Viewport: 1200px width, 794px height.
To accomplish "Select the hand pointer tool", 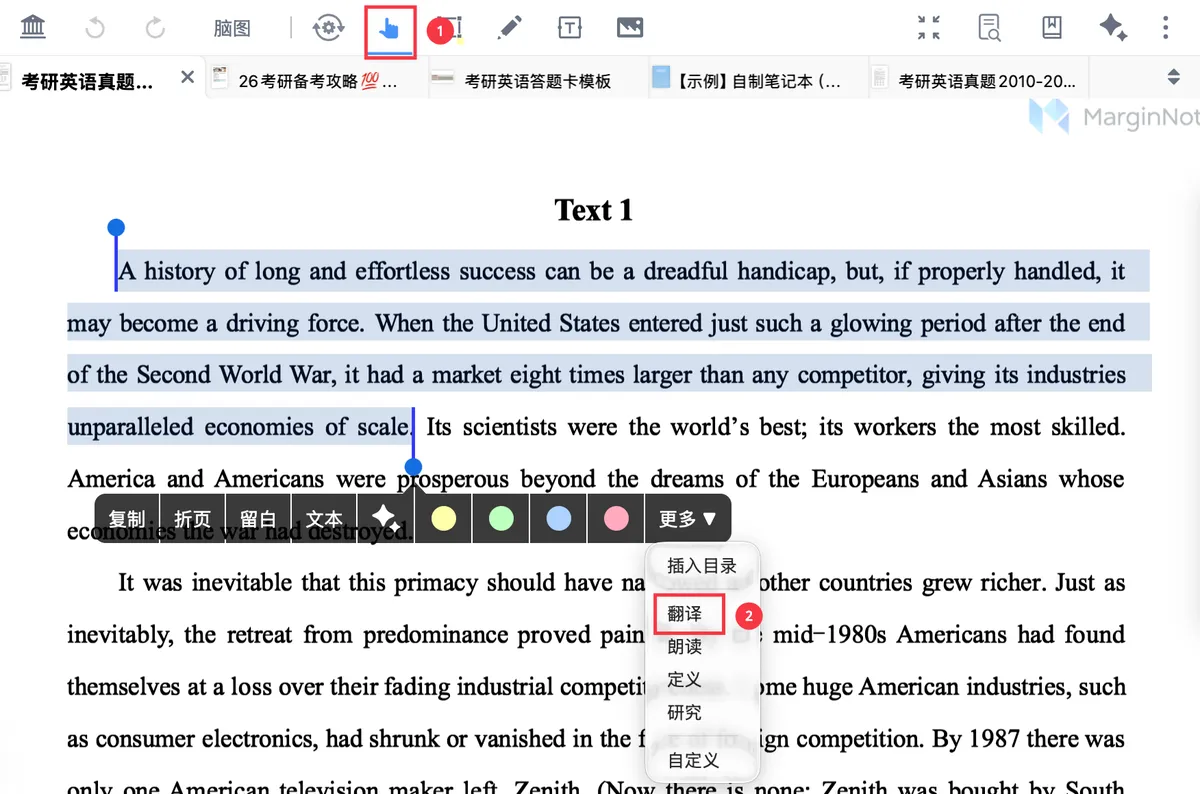I will coord(390,29).
